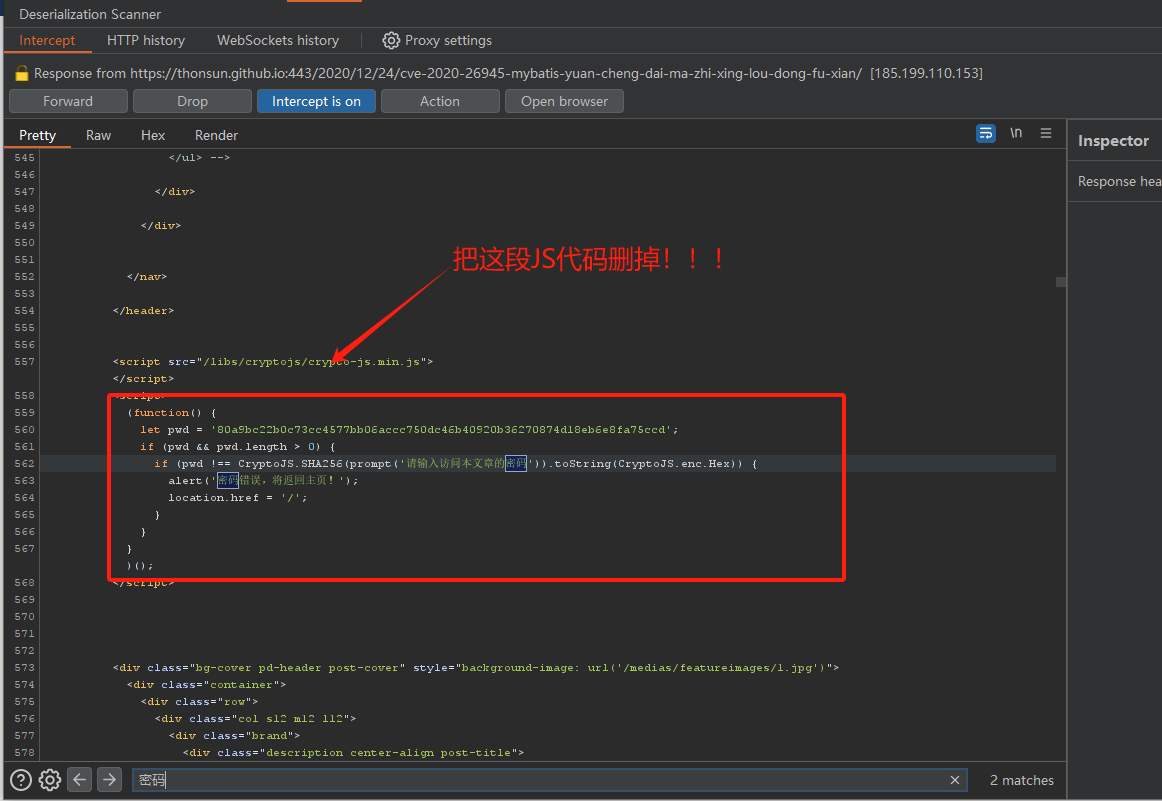
Task: Open the Proxy settings link
Action: 448,40
